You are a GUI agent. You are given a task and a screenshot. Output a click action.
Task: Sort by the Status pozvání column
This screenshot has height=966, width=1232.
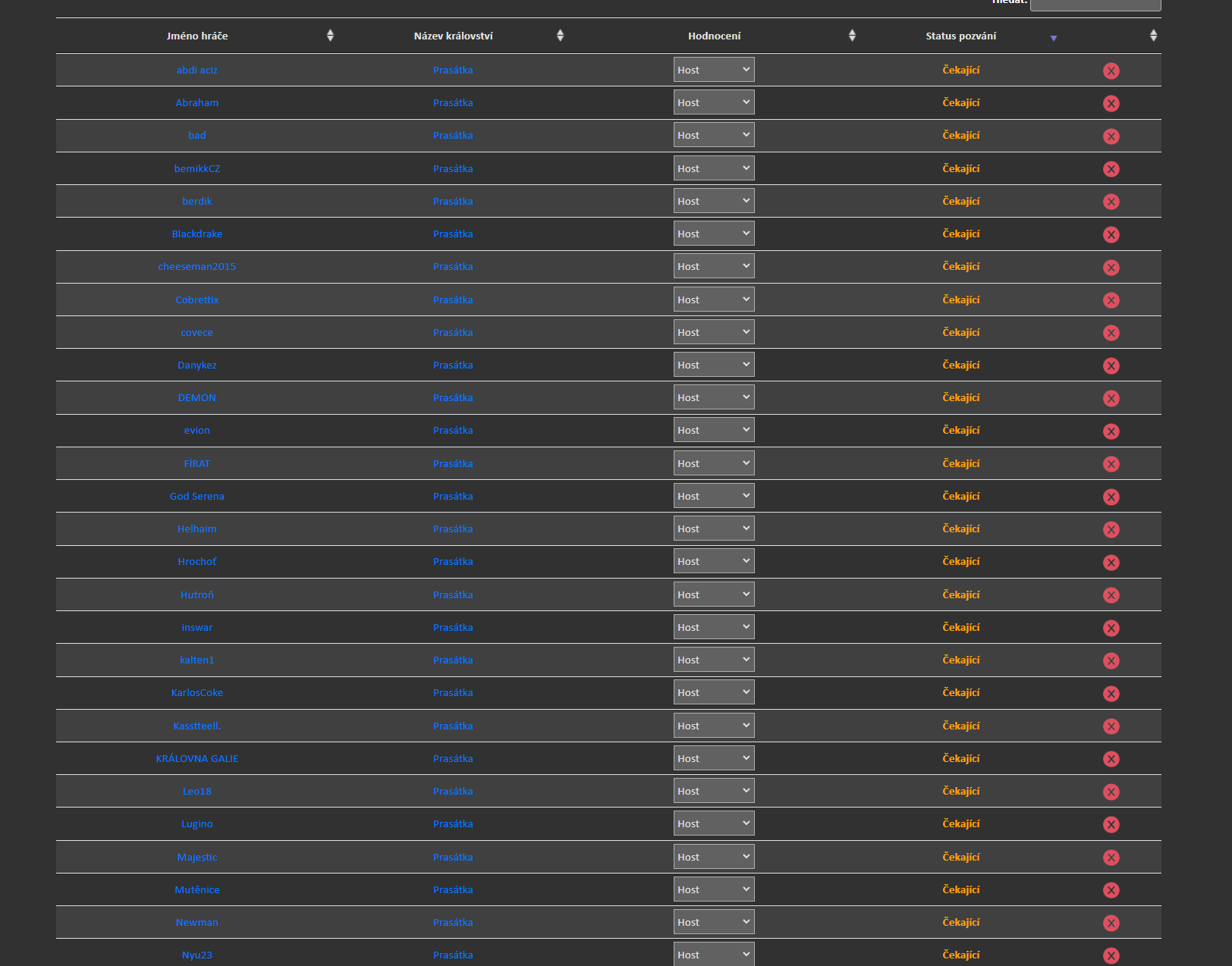tap(960, 36)
